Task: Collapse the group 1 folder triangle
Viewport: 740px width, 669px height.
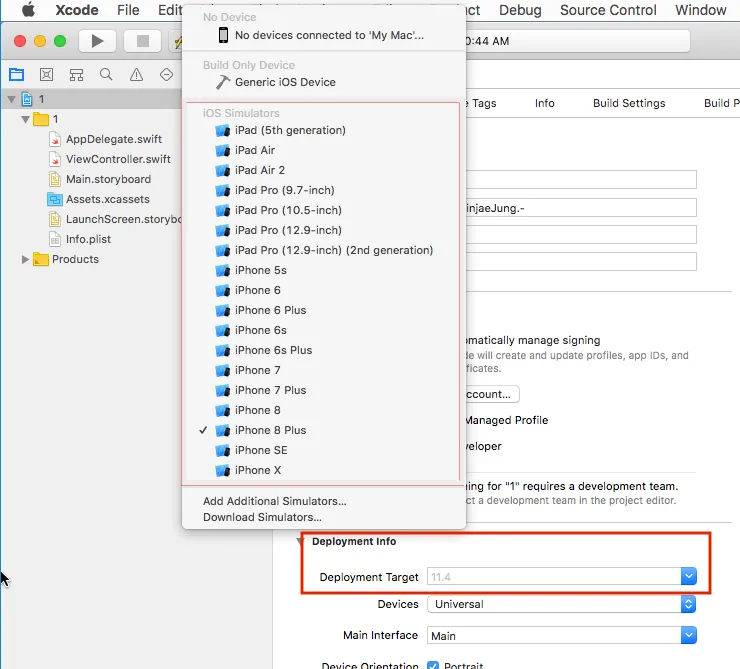Action: pyautogui.click(x=25, y=119)
